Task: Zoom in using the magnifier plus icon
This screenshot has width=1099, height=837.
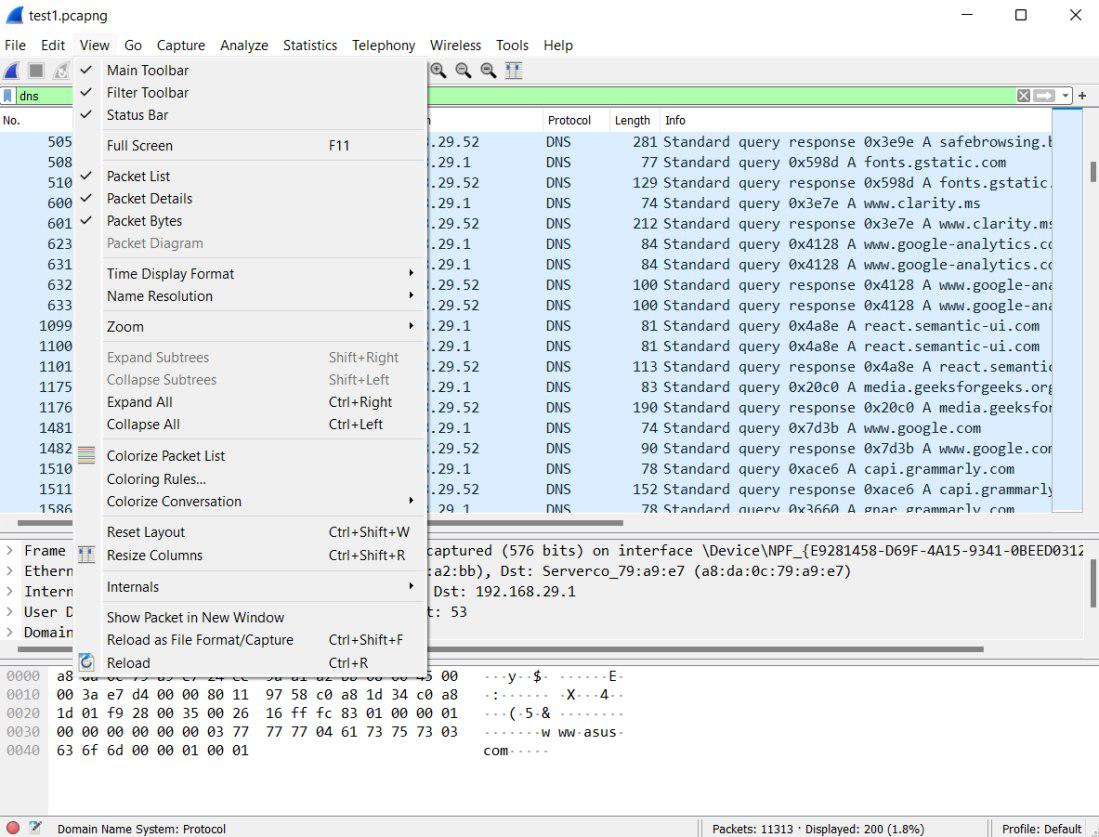Action: tap(438, 71)
